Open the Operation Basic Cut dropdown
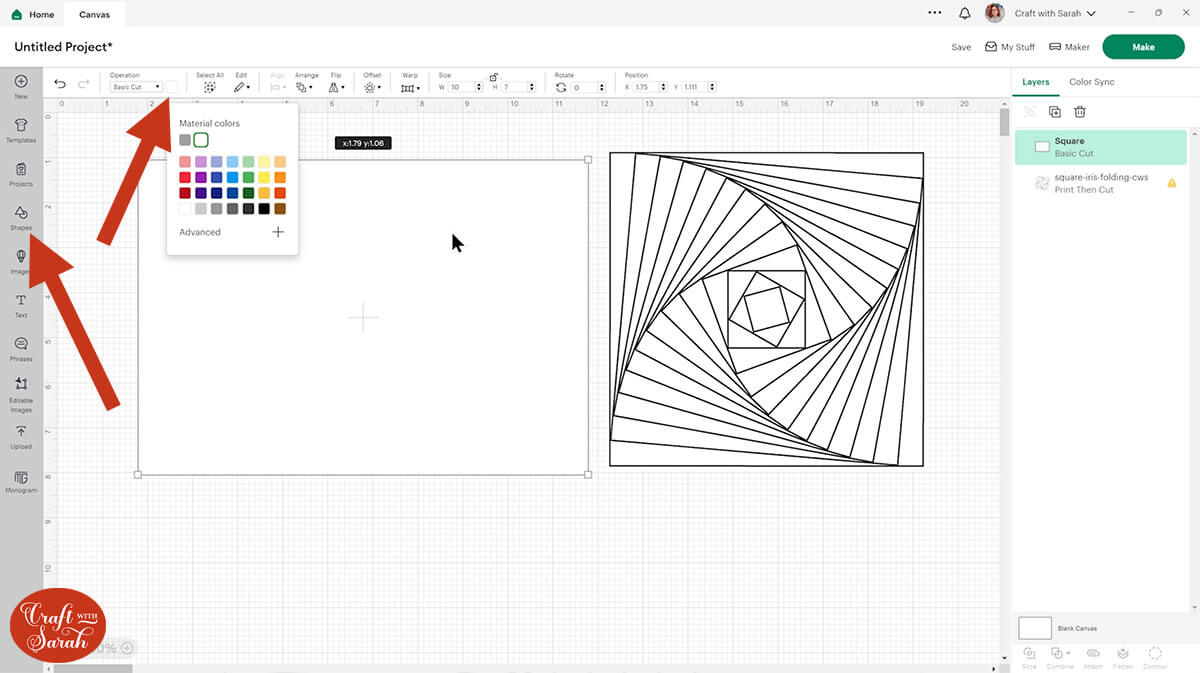Image resolution: width=1200 pixels, height=673 pixels. pyautogui.click(x=136, y=87)
